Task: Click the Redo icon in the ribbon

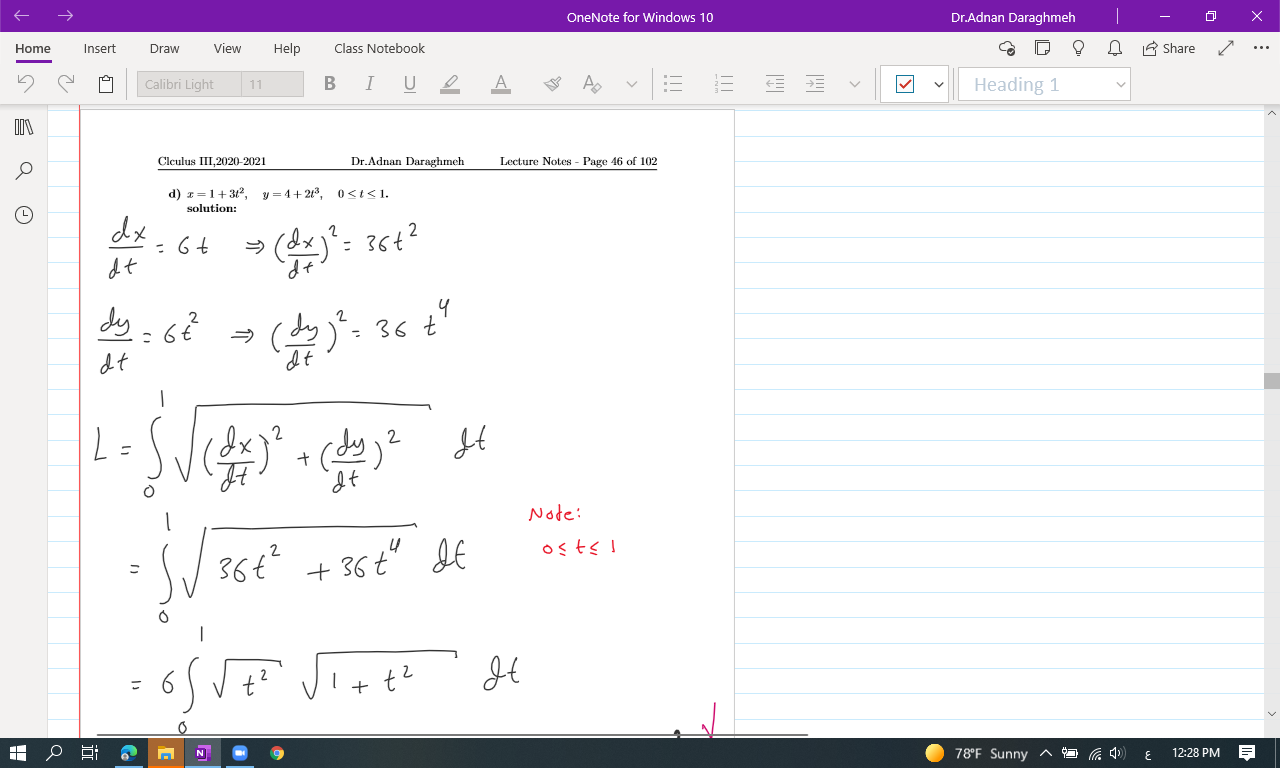Action: click(66, 84)
